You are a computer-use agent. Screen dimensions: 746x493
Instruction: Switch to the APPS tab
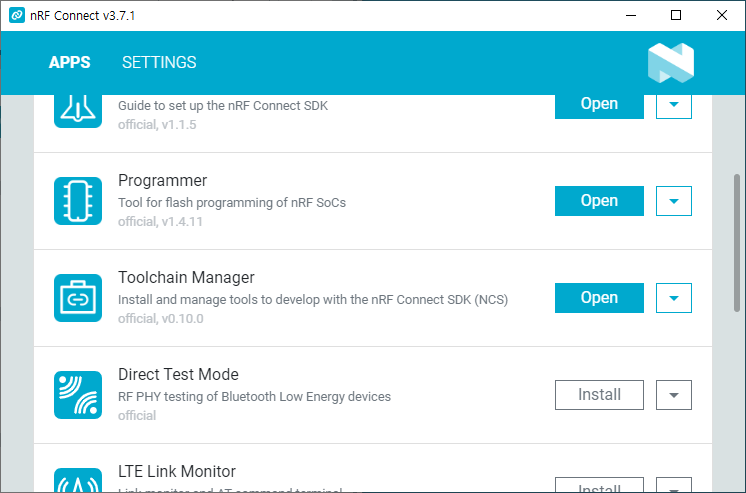point(69,62)
